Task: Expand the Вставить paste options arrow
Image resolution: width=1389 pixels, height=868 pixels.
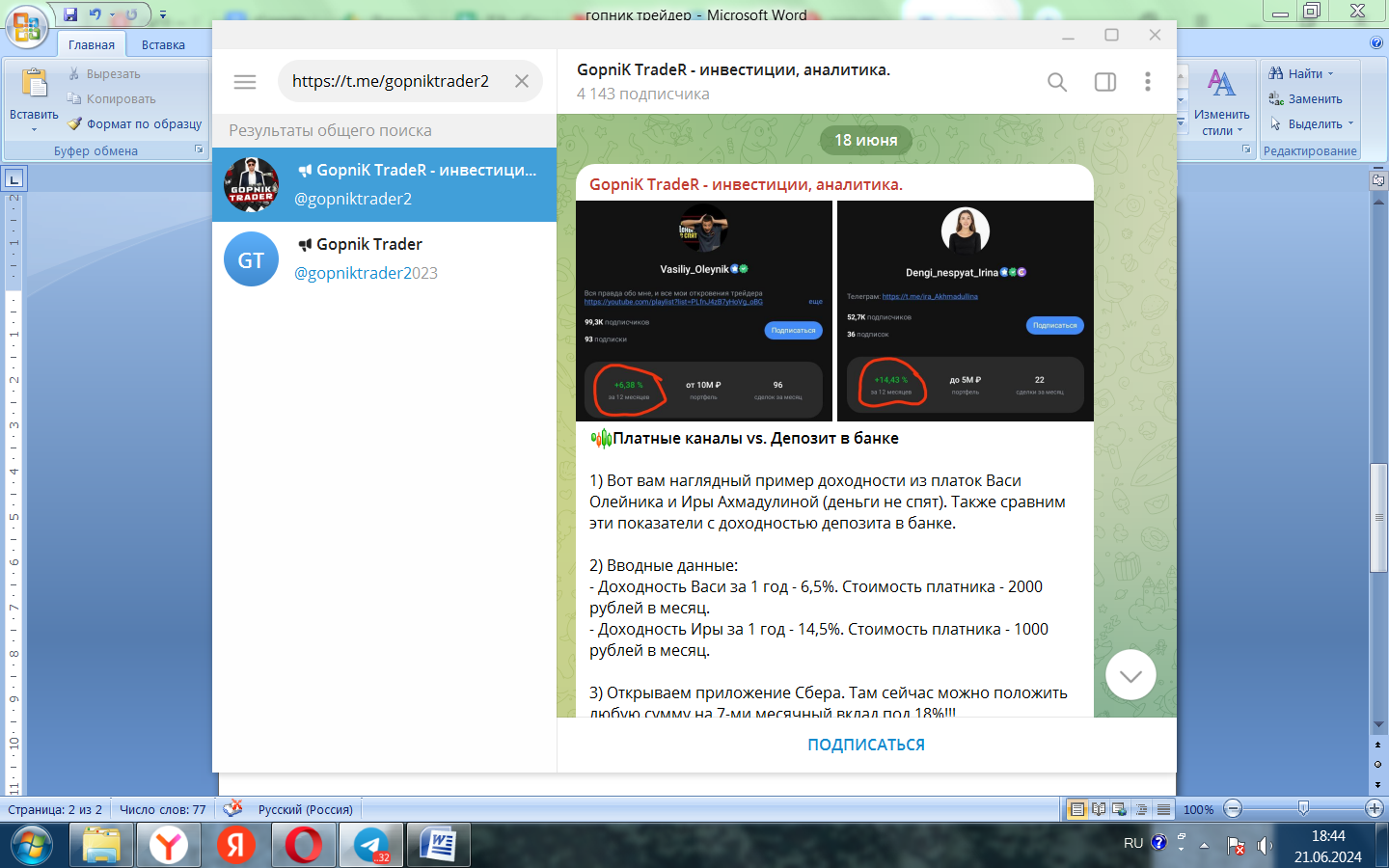Action: pyautogui.click(x=34, y=128)
